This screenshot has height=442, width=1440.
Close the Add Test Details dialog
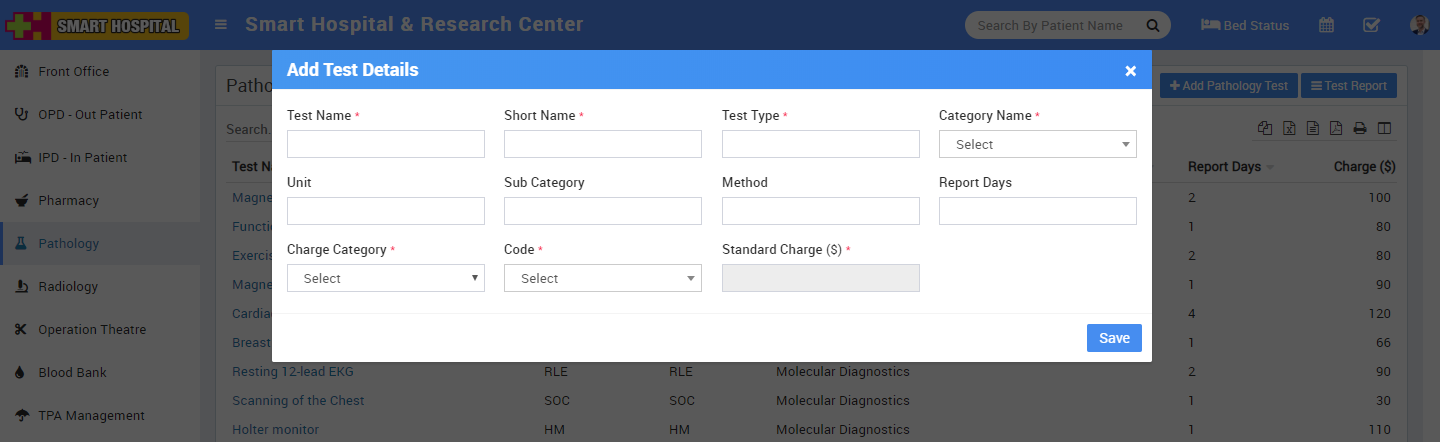point(1130,71)
